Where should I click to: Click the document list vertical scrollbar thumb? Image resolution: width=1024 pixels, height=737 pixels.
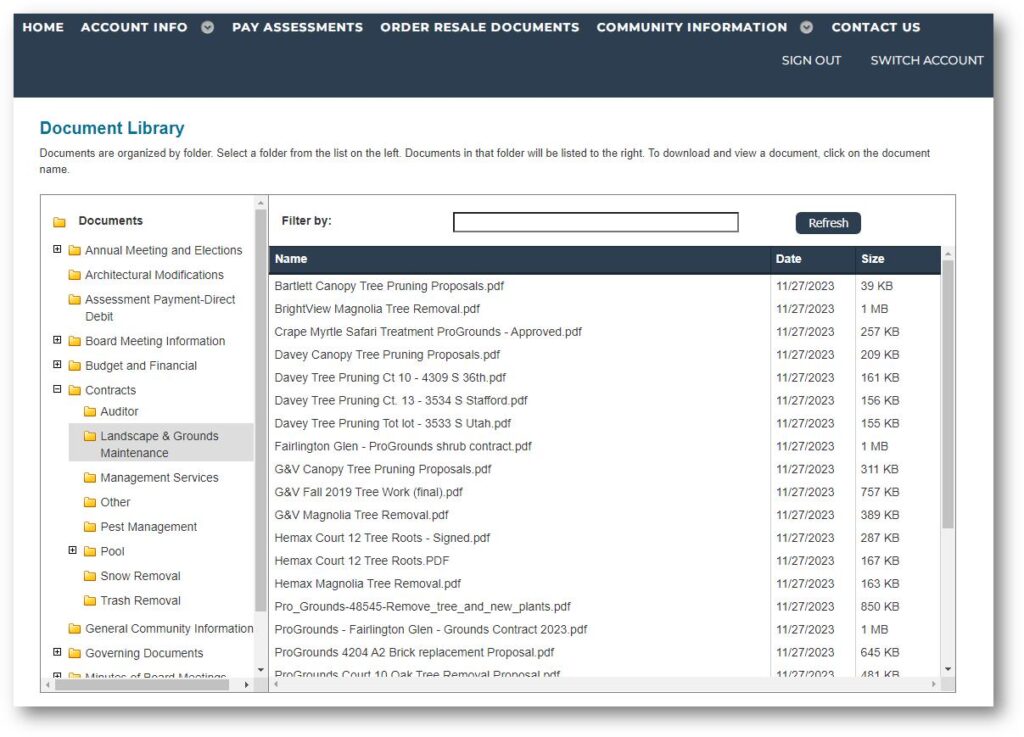point(948,394)
